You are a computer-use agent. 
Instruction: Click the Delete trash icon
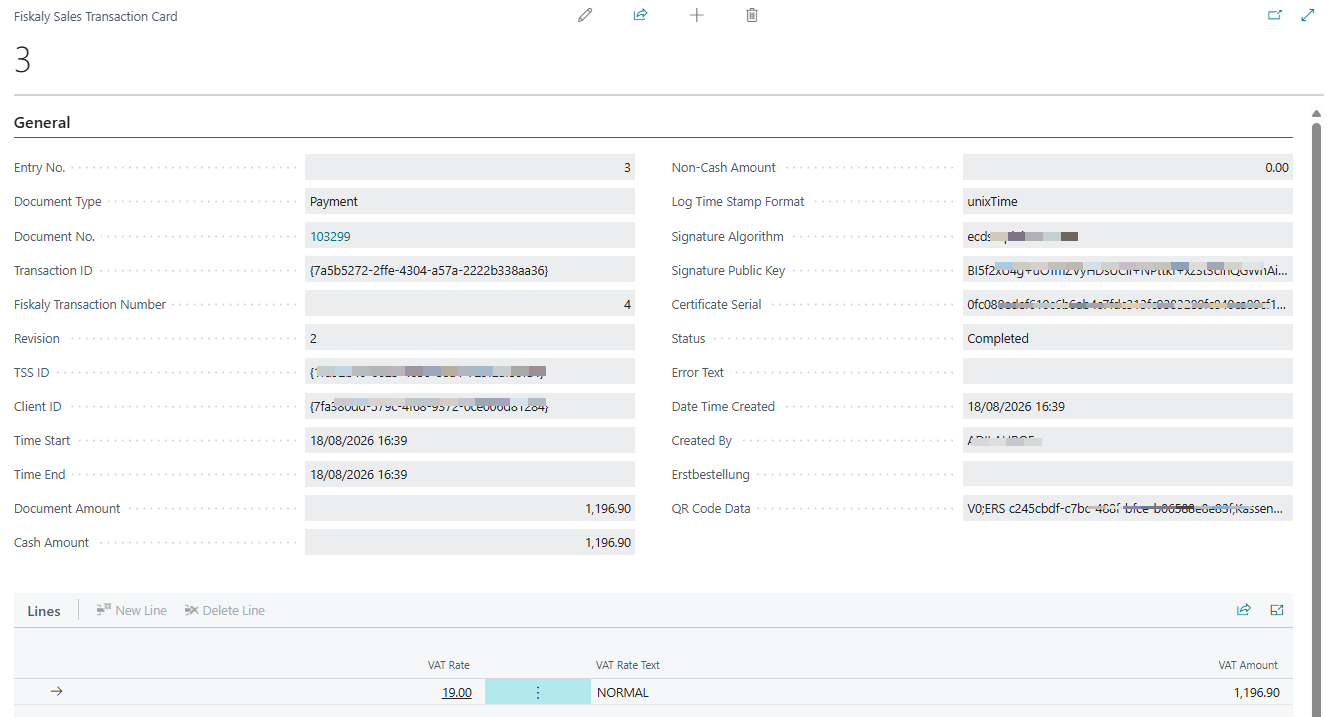[752, 15]
